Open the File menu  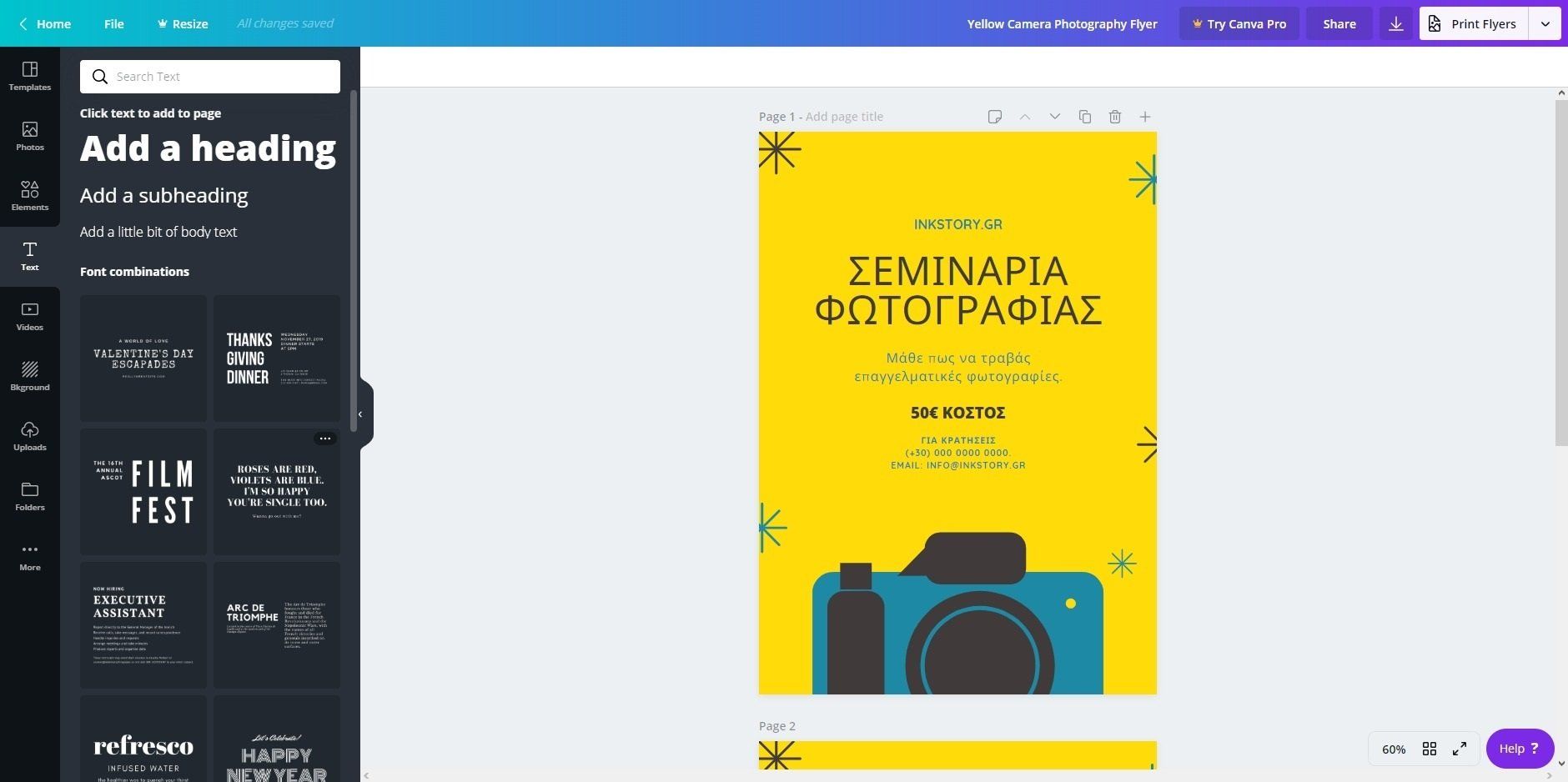tap(114, 23)
